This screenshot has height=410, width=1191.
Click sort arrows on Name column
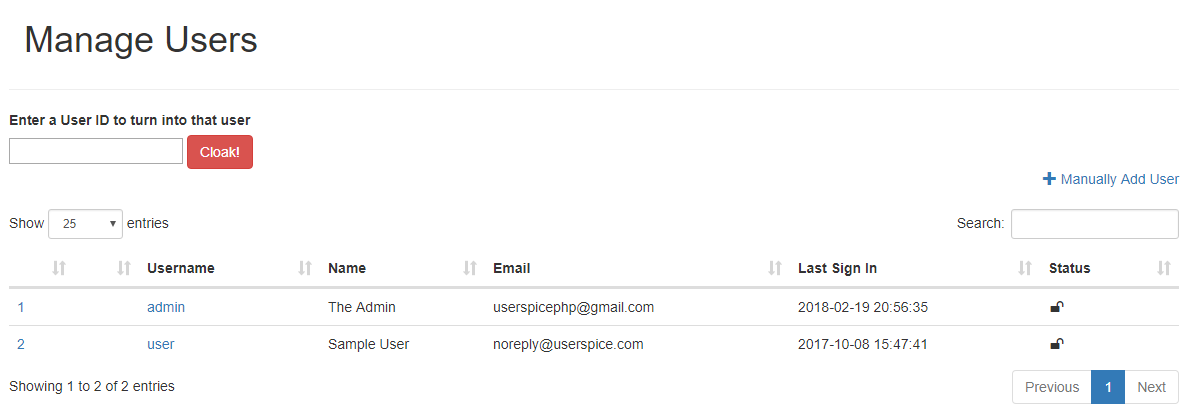tap(470, 268)
